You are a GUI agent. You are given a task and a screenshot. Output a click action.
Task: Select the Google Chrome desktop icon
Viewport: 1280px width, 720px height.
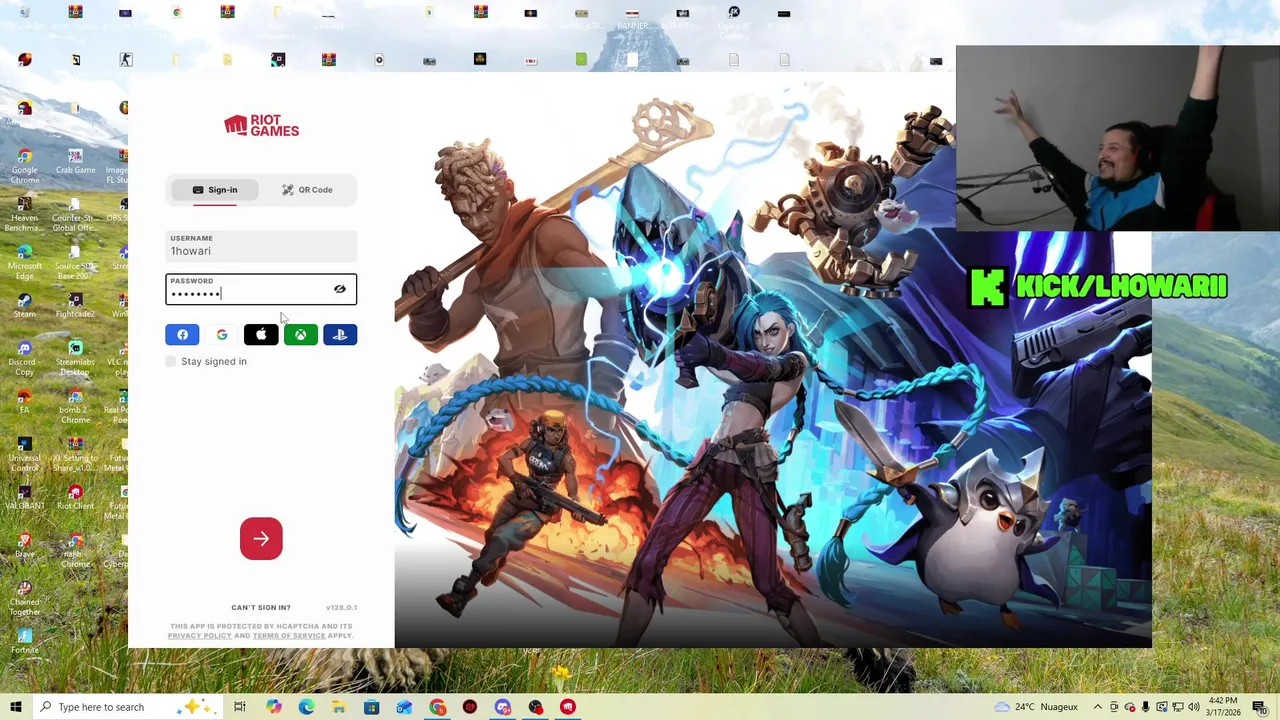(x=25, y=167)
